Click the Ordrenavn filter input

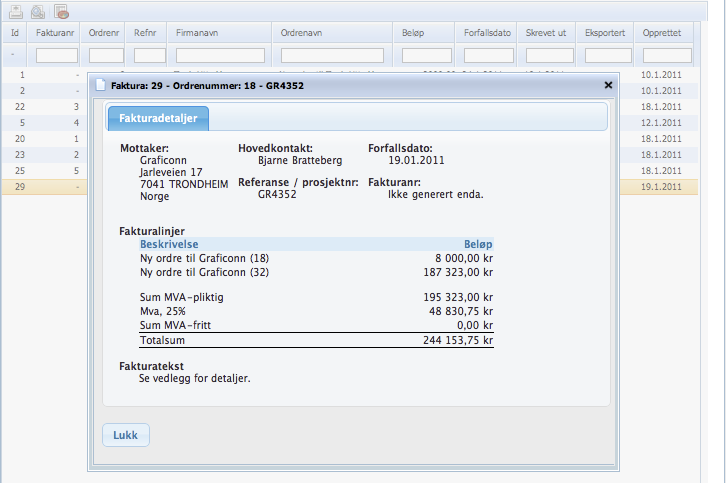point(332,55)
